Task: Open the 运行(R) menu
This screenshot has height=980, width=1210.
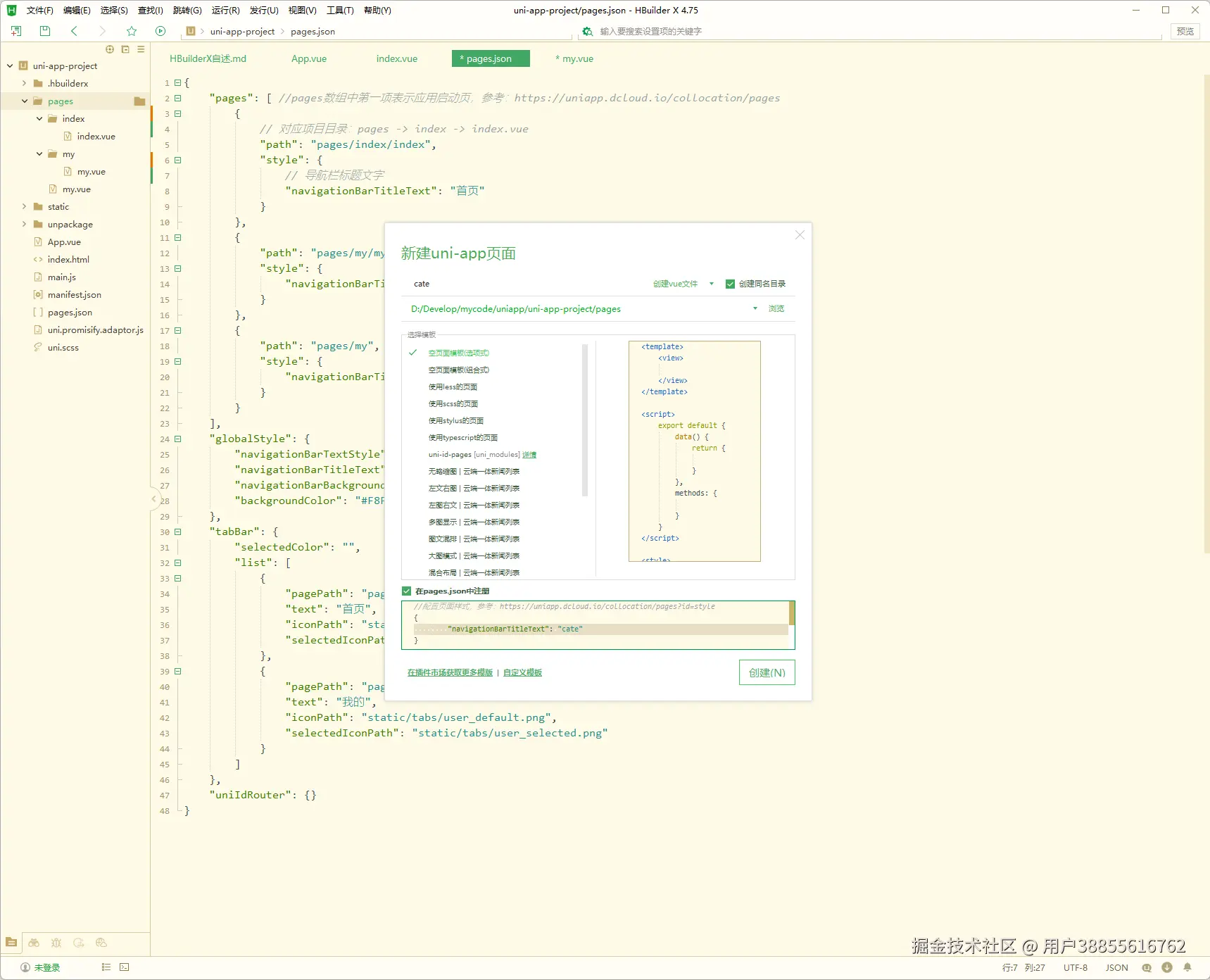Action: pyautogui.click(x=225, y=11)
